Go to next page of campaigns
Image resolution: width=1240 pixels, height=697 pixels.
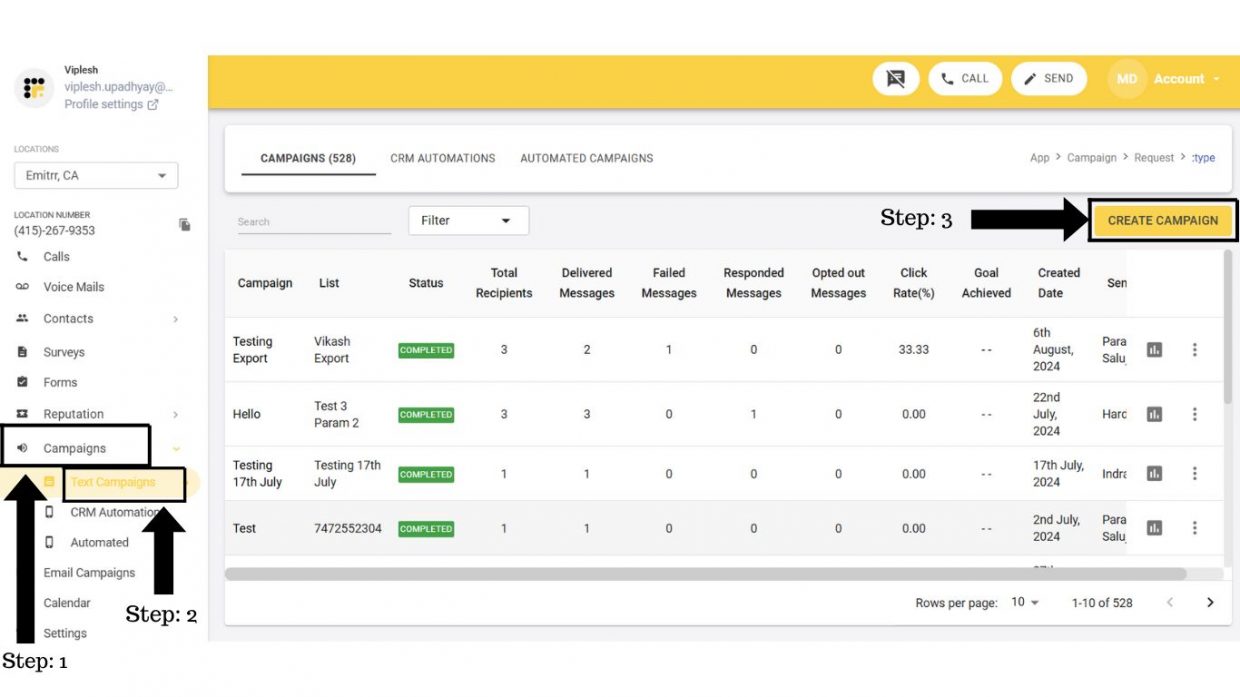(x=1210, y=602)
